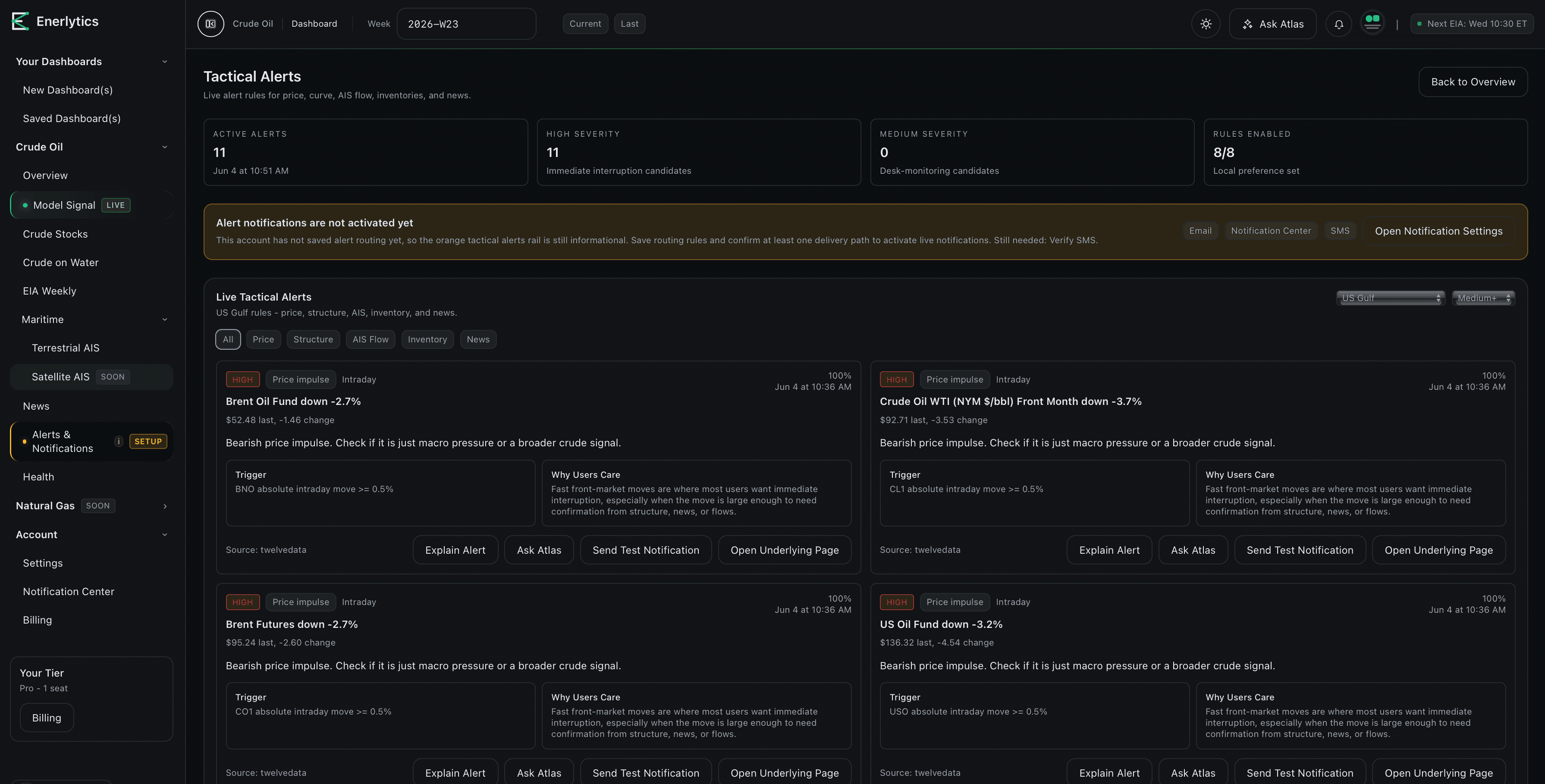Open Notification Settings from the banner
This screenshot has width=1545, height=784.
coord(1438,232)
